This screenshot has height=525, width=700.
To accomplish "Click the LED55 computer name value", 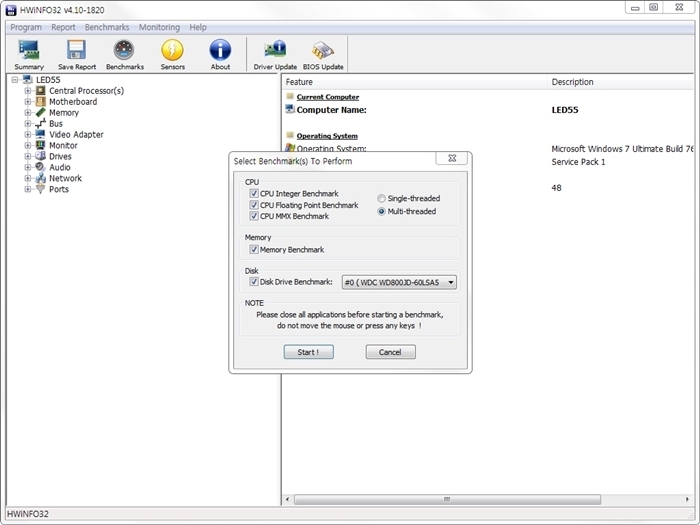I will 565,110.
